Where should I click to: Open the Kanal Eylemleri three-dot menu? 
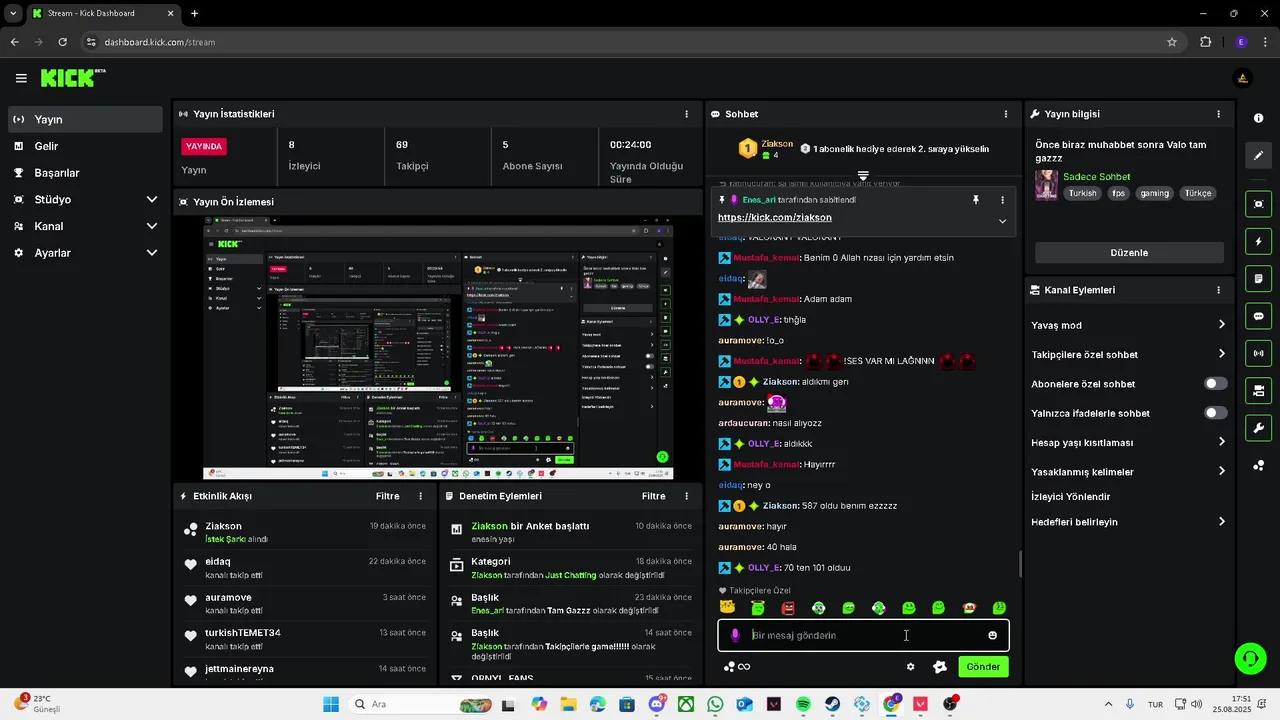[1218, 290]
